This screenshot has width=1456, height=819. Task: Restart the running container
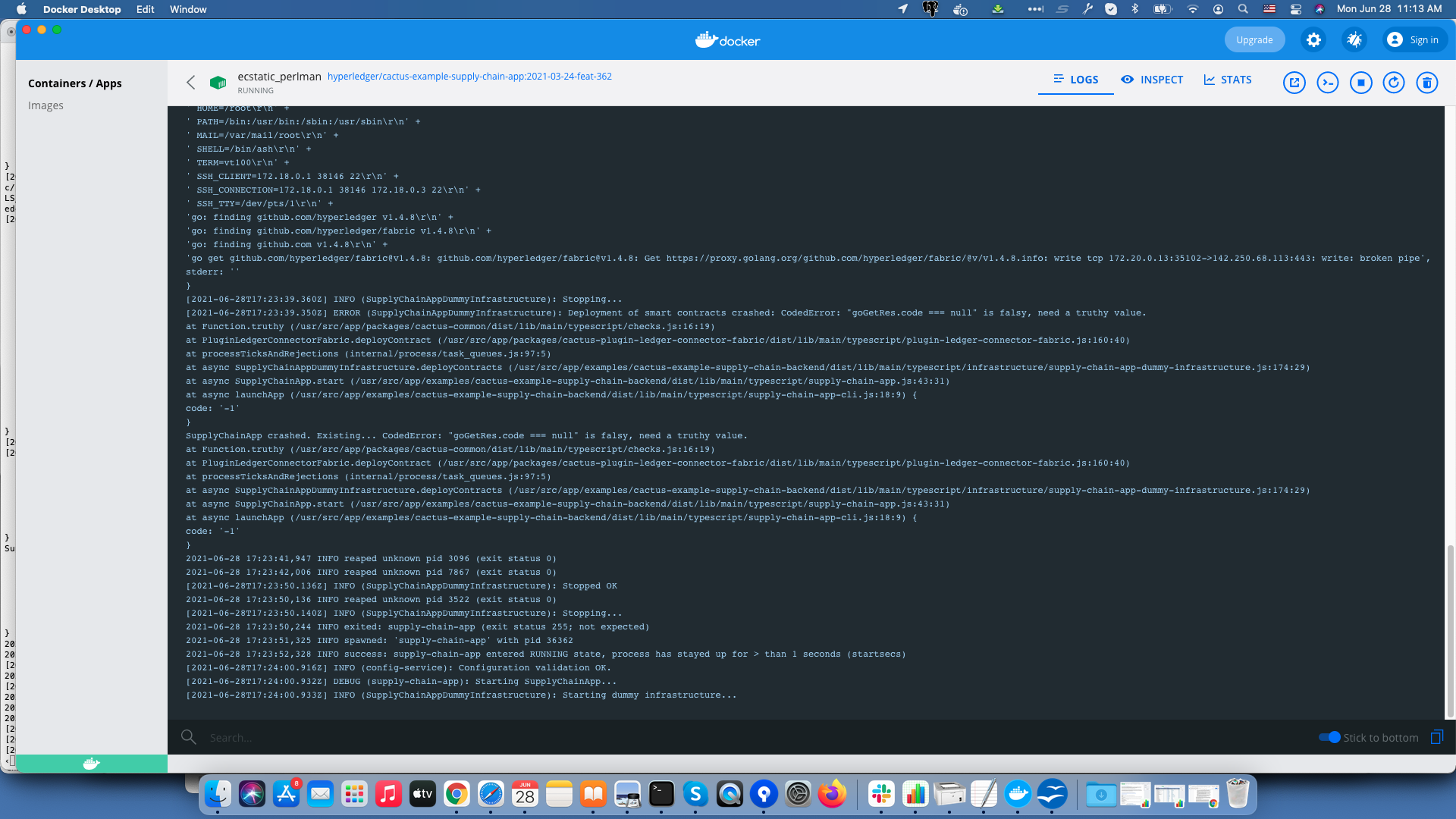[1394, 83]
